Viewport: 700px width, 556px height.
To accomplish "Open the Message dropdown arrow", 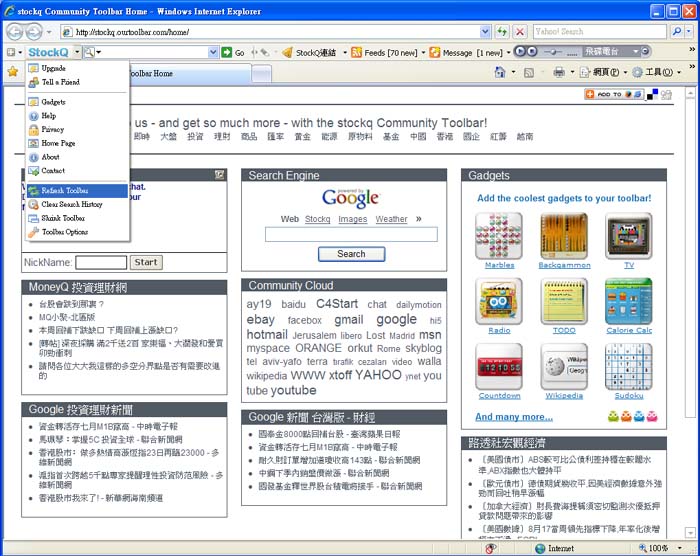I will point(508,52).
